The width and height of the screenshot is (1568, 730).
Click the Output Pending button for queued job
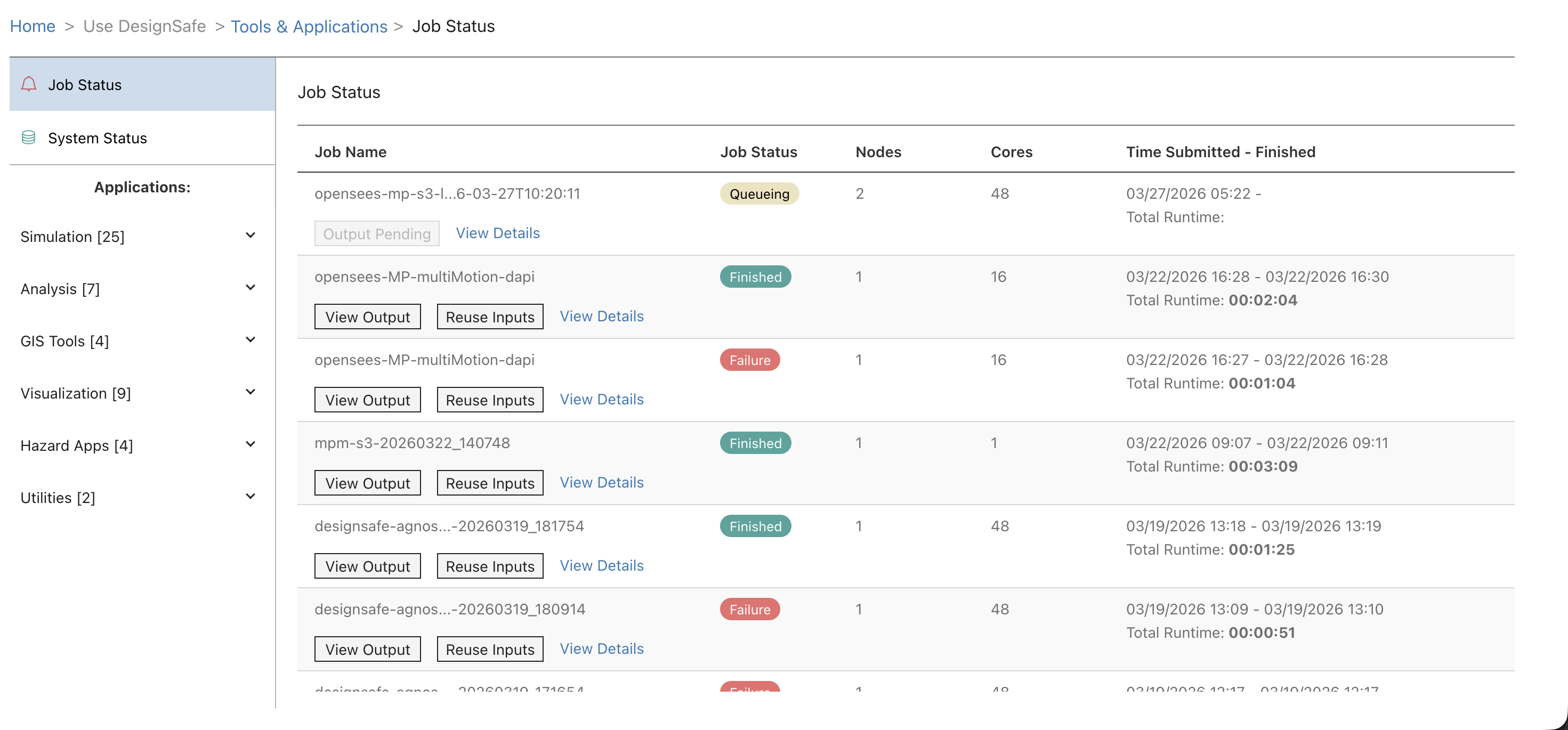pos(377,233)
